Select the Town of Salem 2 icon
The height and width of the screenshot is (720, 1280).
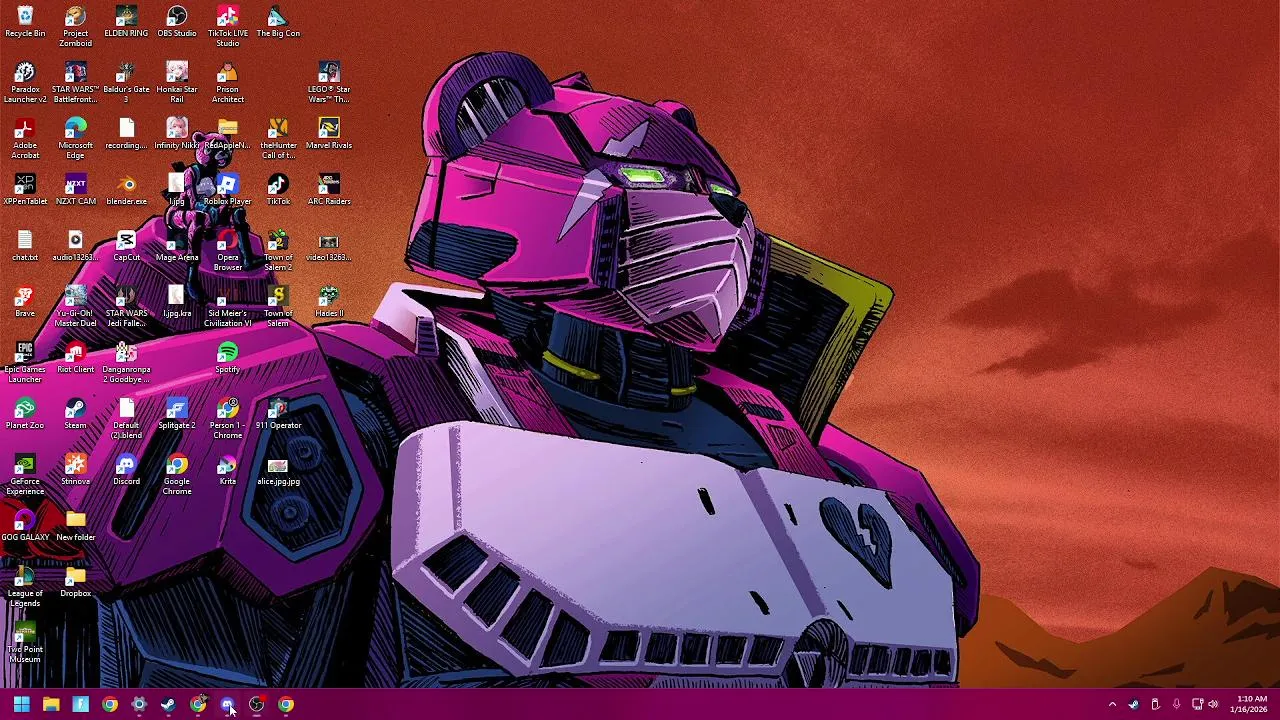point(278,251)
